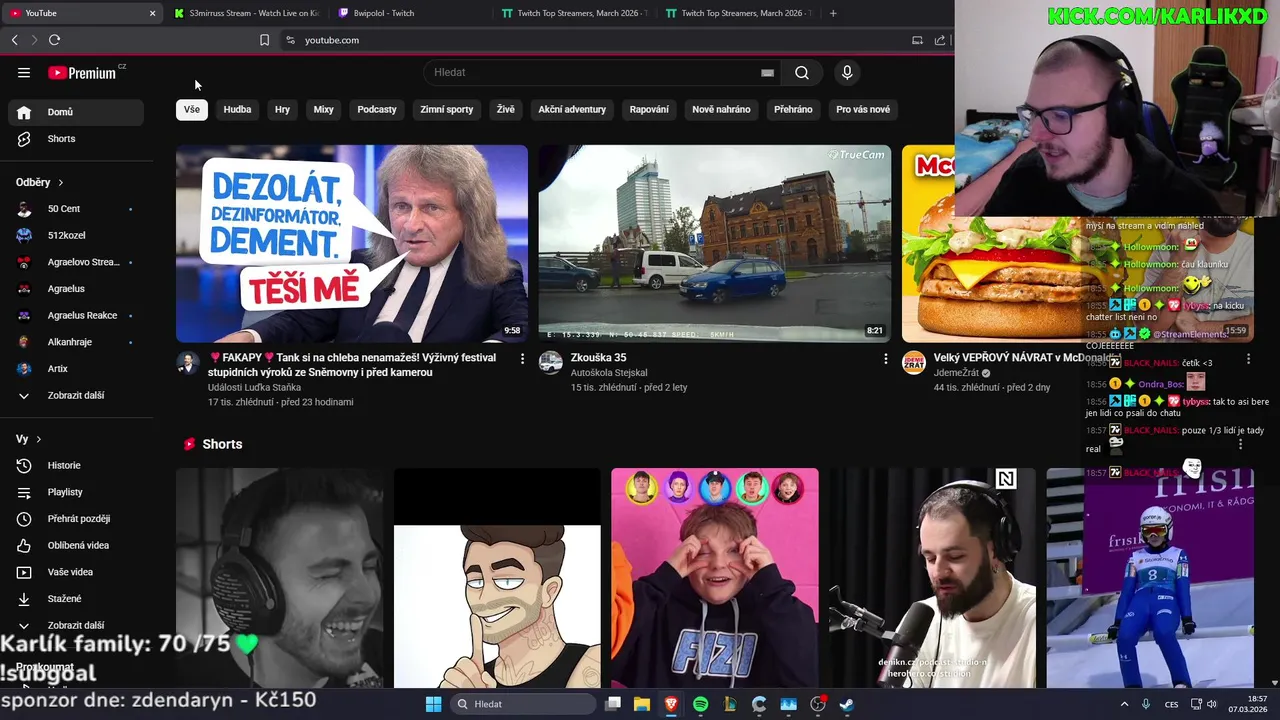
Task: Open Historie in the sidebar
Action: 77,466
